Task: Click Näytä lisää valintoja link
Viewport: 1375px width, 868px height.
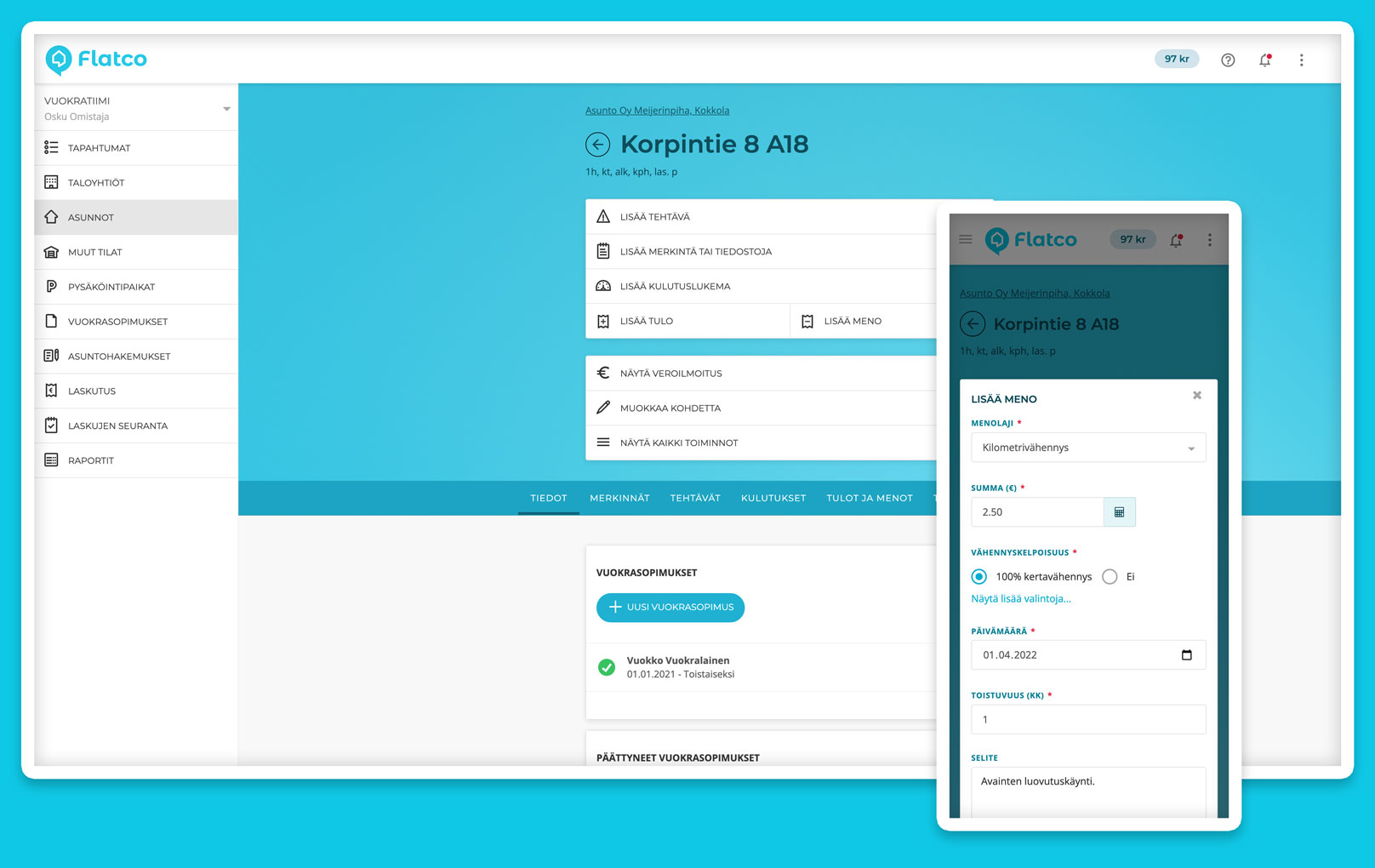Action: [1021, 599]
